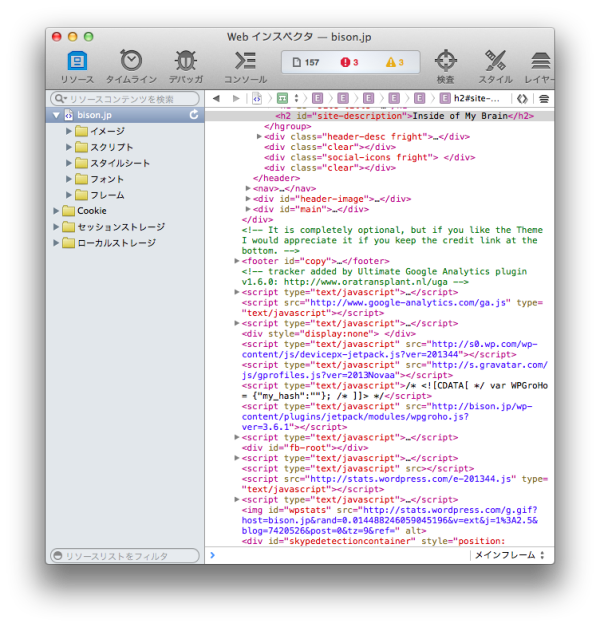Select the closing </hgroup> tag line
Screen dimensions: 600x627
tap(288, 126)
